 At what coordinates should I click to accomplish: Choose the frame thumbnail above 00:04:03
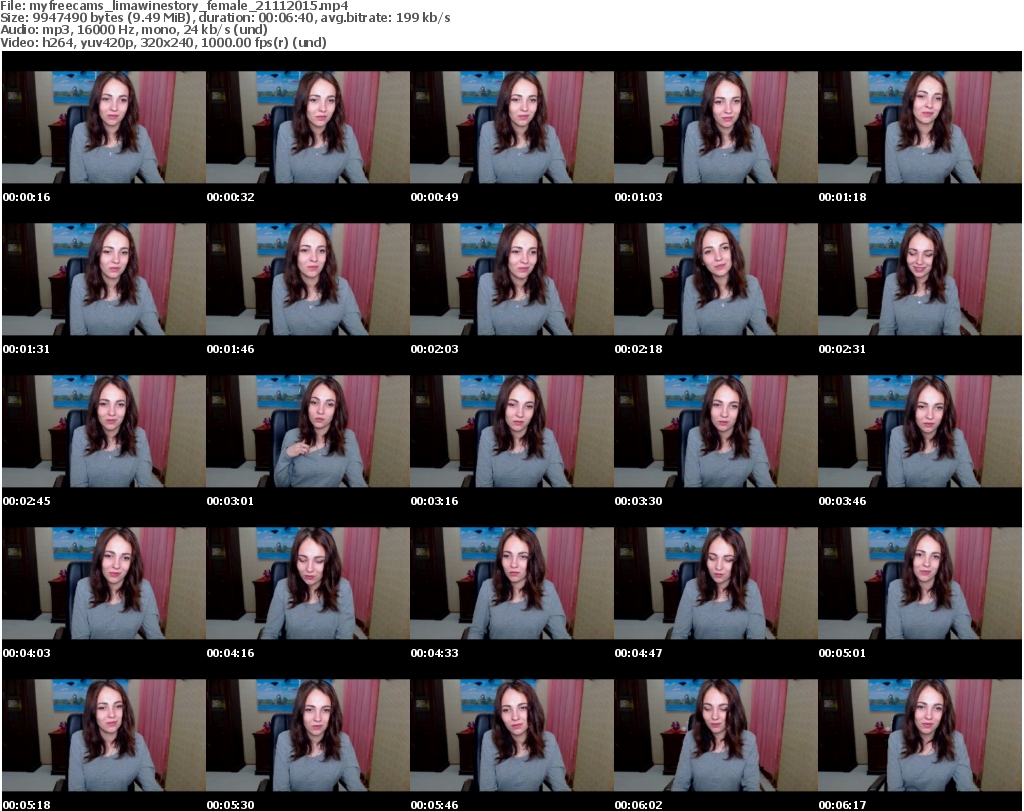[104, 584]
